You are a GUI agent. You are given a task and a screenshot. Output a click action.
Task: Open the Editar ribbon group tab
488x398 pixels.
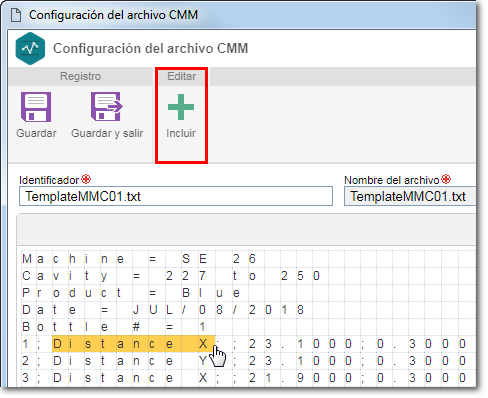(182, 76)
